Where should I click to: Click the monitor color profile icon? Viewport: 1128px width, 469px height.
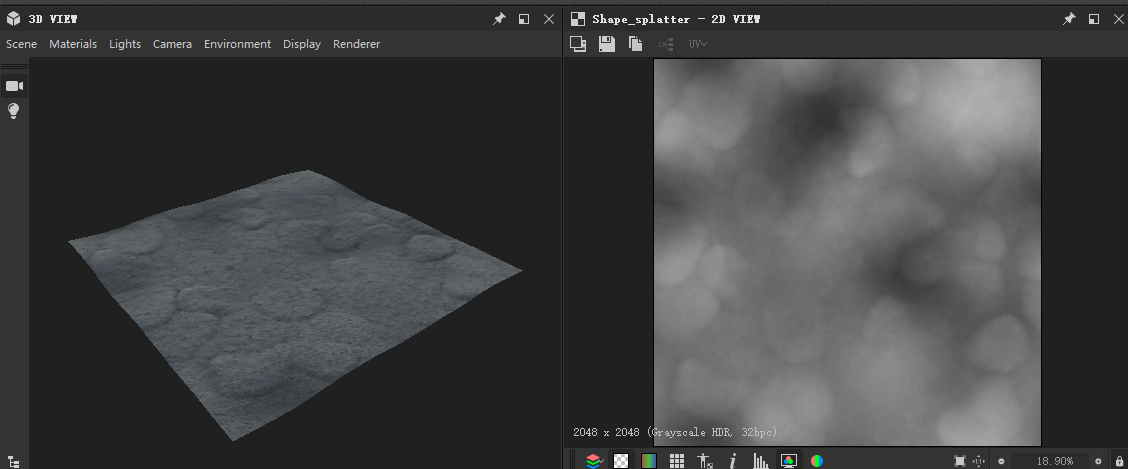point(788,461)
